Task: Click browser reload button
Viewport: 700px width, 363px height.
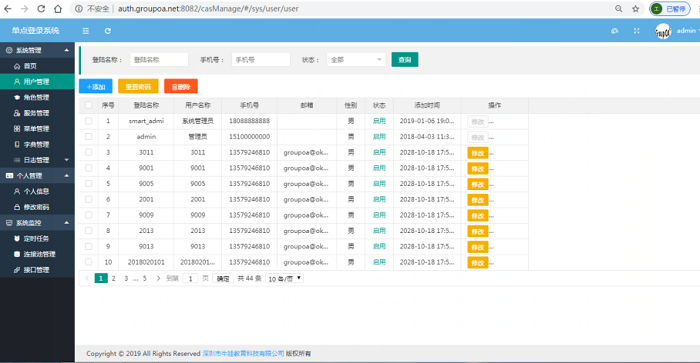Action: point(41,8)
